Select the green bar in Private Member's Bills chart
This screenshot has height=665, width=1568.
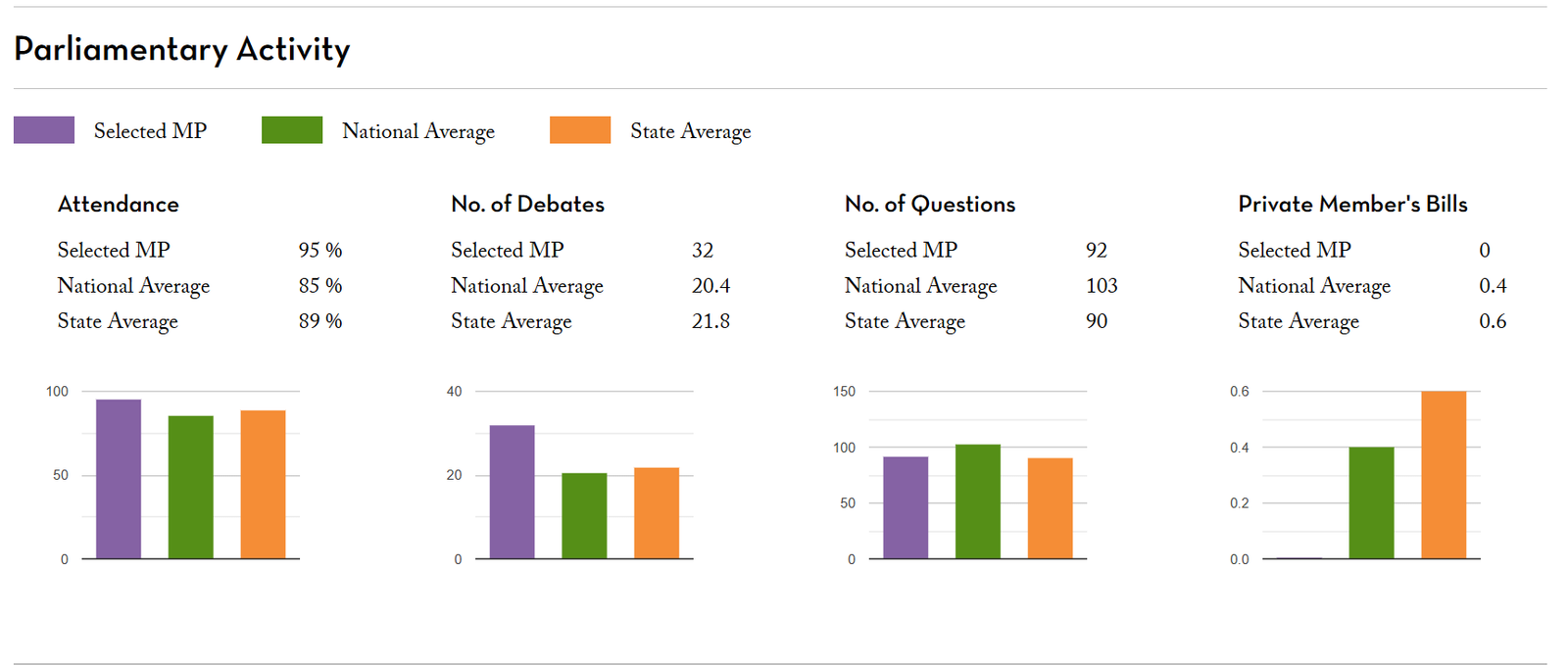tap(1371, 503)
